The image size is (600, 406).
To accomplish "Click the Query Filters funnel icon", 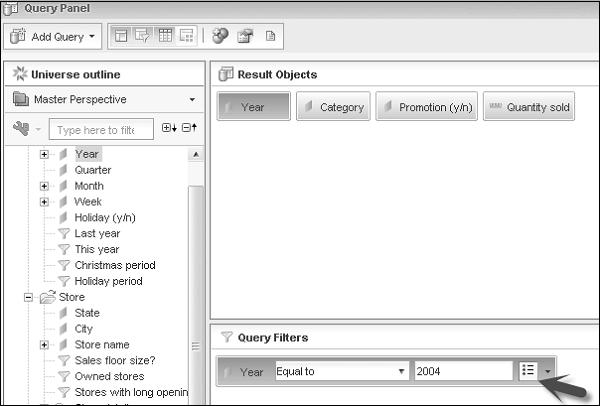I will (227, 337).
